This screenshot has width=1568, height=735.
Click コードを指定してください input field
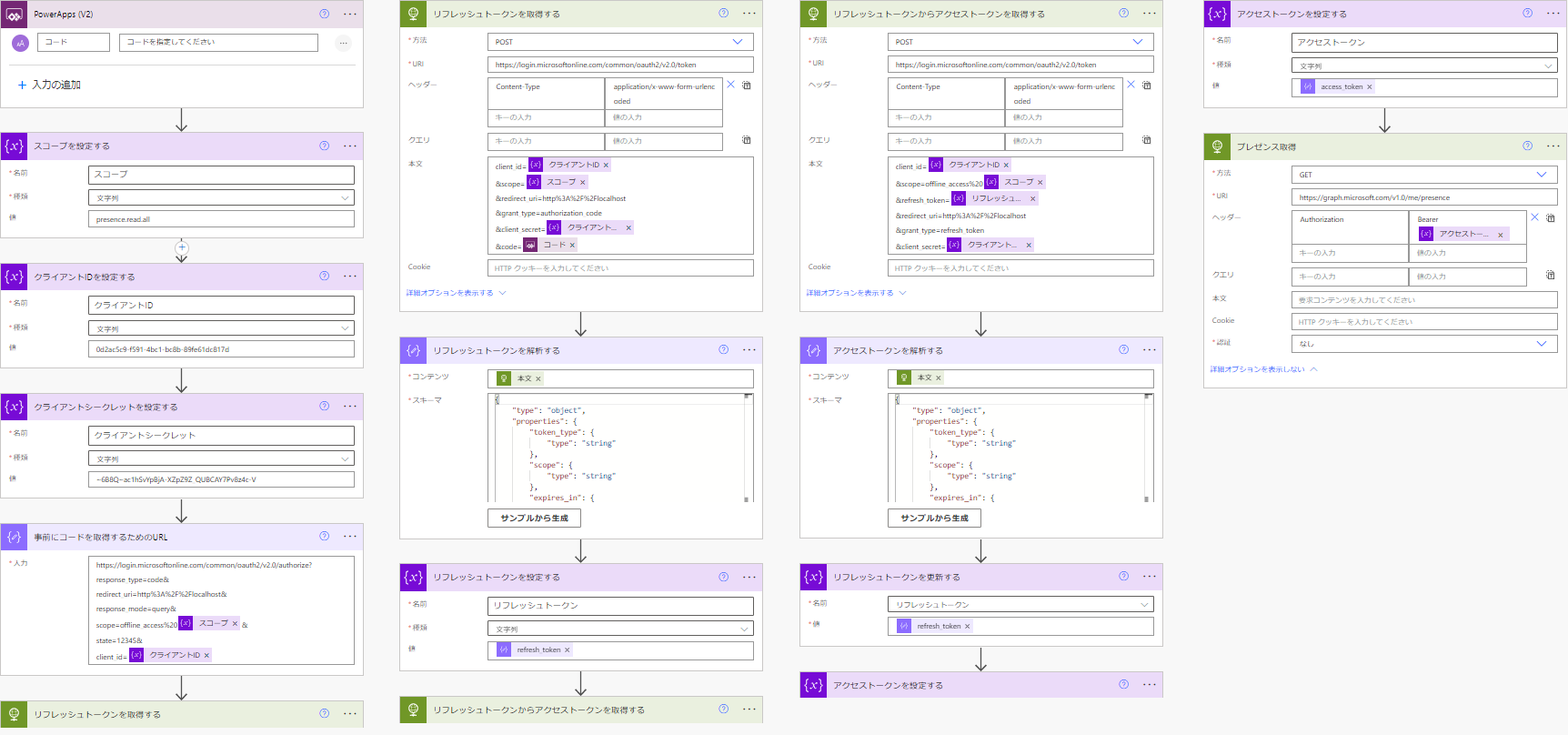click(218, 42)
